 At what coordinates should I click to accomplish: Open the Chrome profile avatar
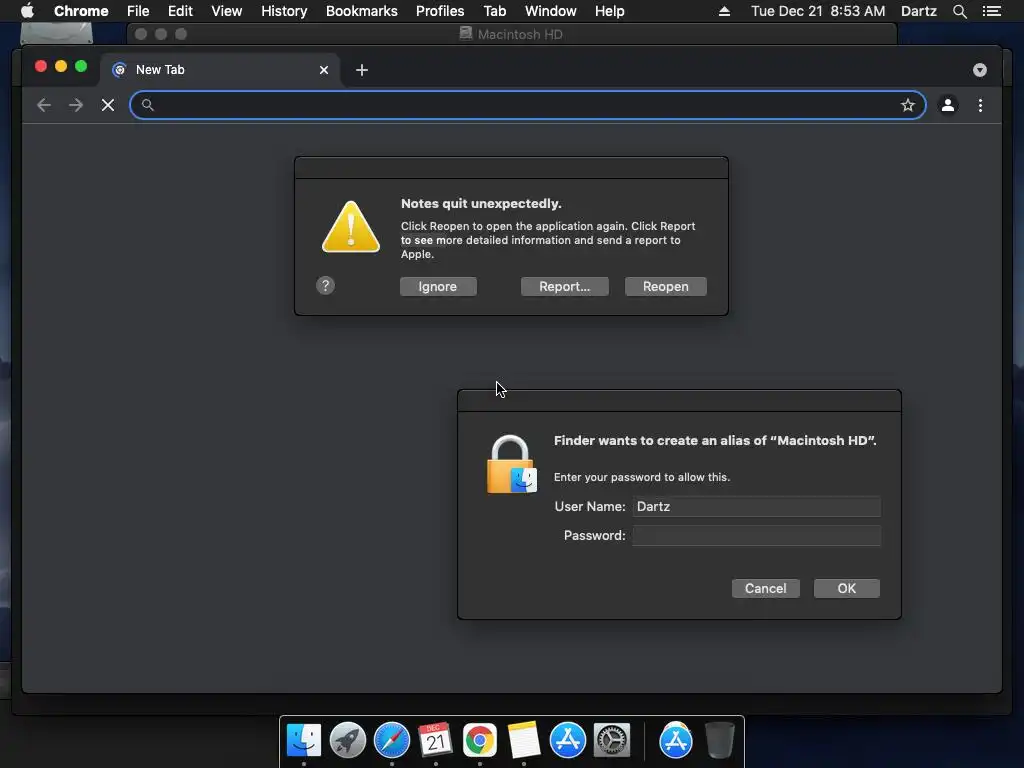tap(948, 105)
